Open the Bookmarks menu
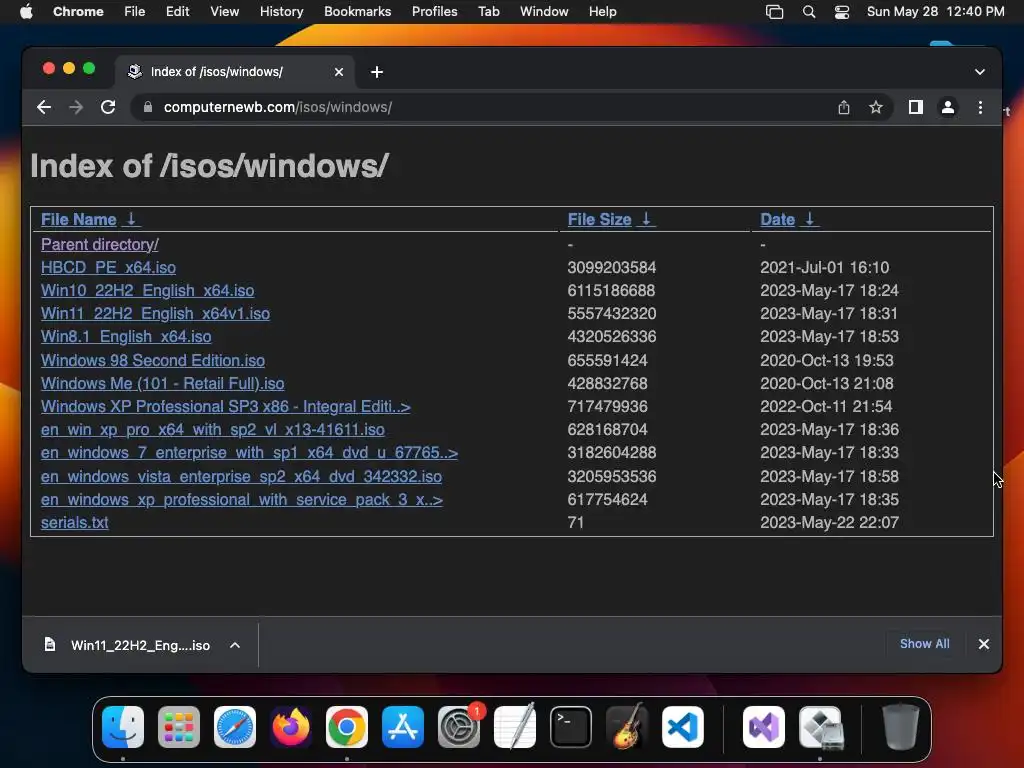 [357, 12]
